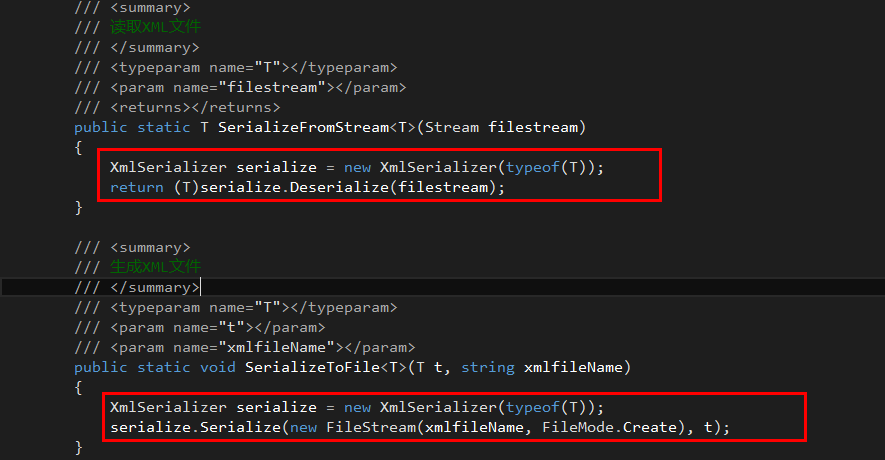
Task: Click the FileStream constructor text
Action: pyautogui.click(x=371, y=427)
